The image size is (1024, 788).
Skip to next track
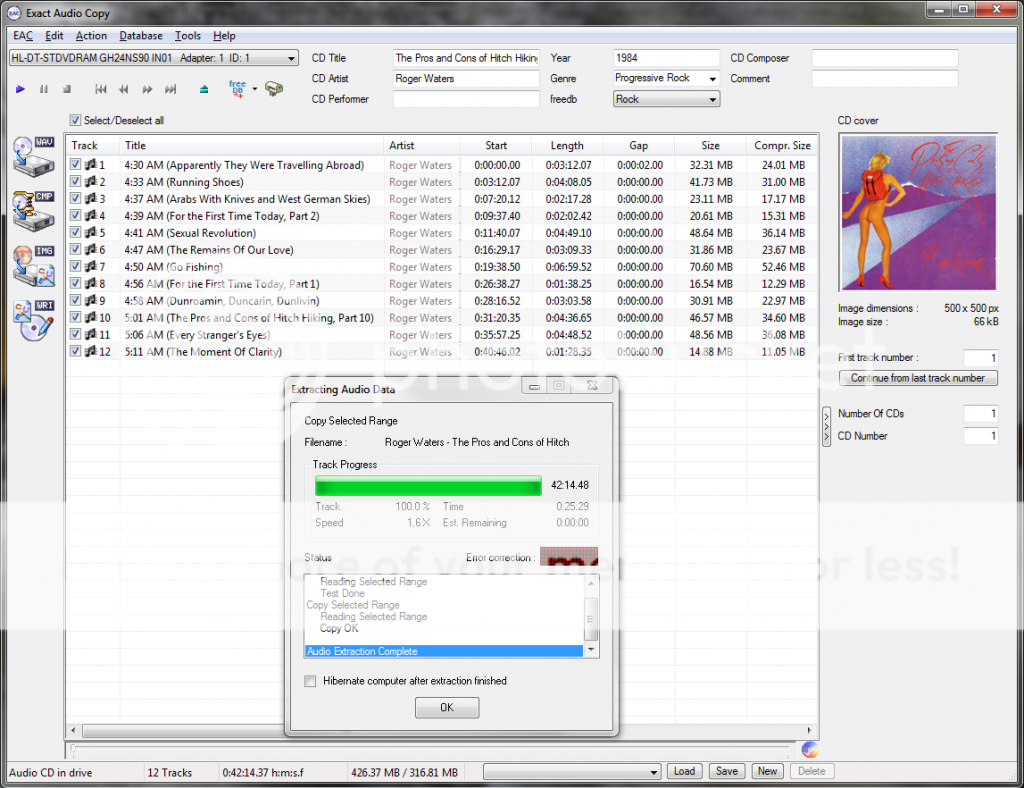click(x=170, y=89)
